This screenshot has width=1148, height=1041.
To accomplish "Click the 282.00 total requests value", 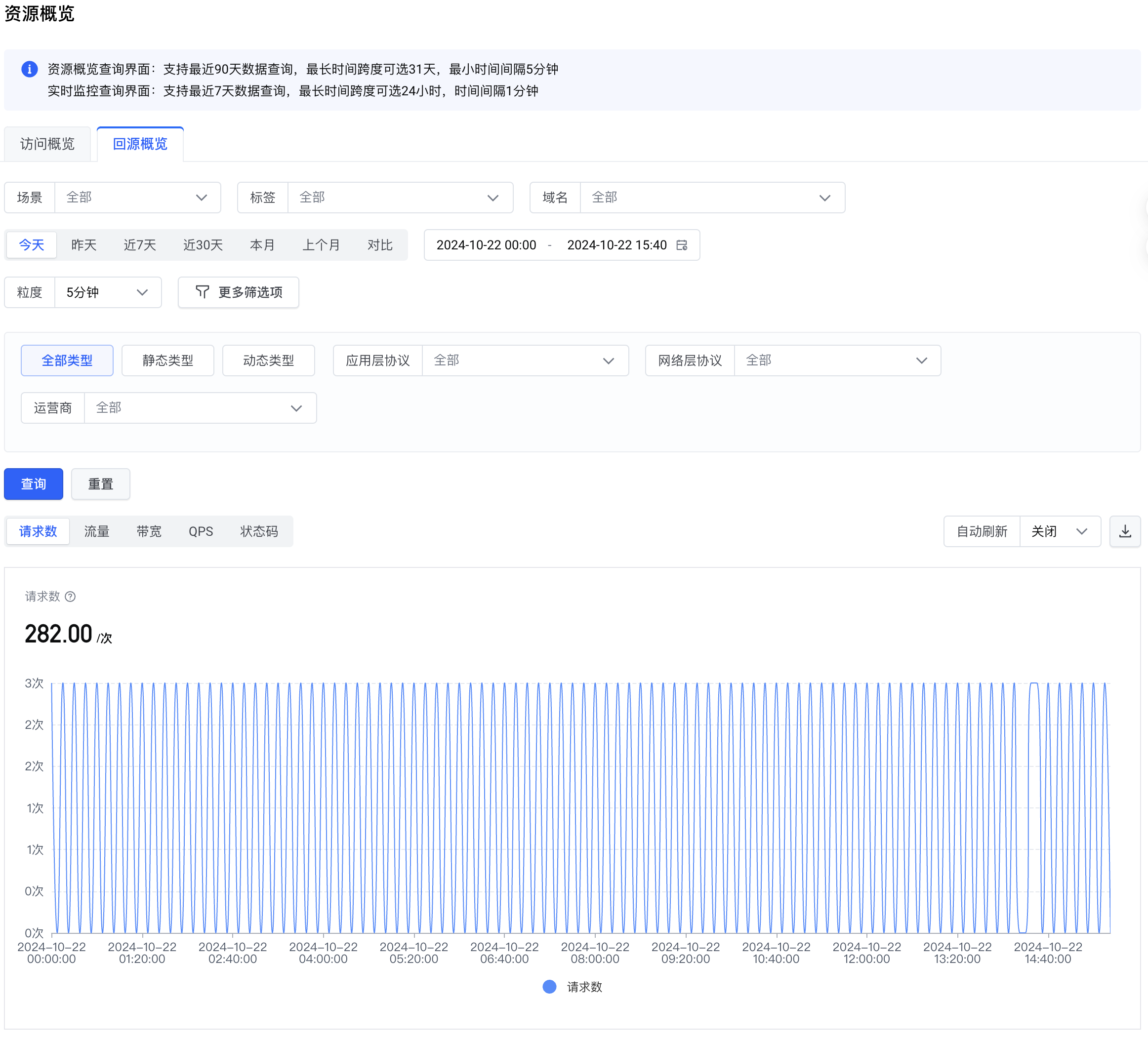I will tap(58, 634).
